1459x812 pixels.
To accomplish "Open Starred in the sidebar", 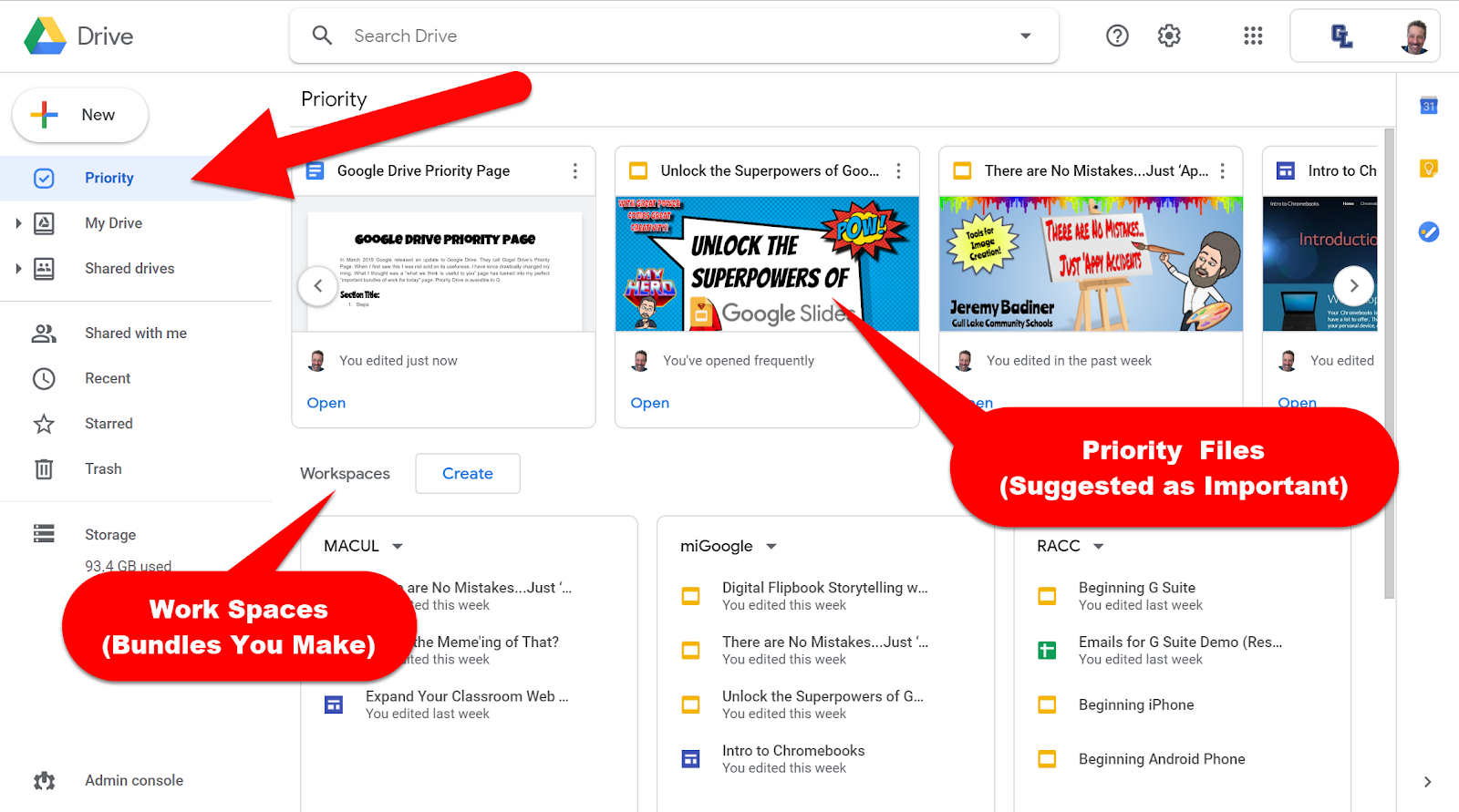I will tap(109, 424).
